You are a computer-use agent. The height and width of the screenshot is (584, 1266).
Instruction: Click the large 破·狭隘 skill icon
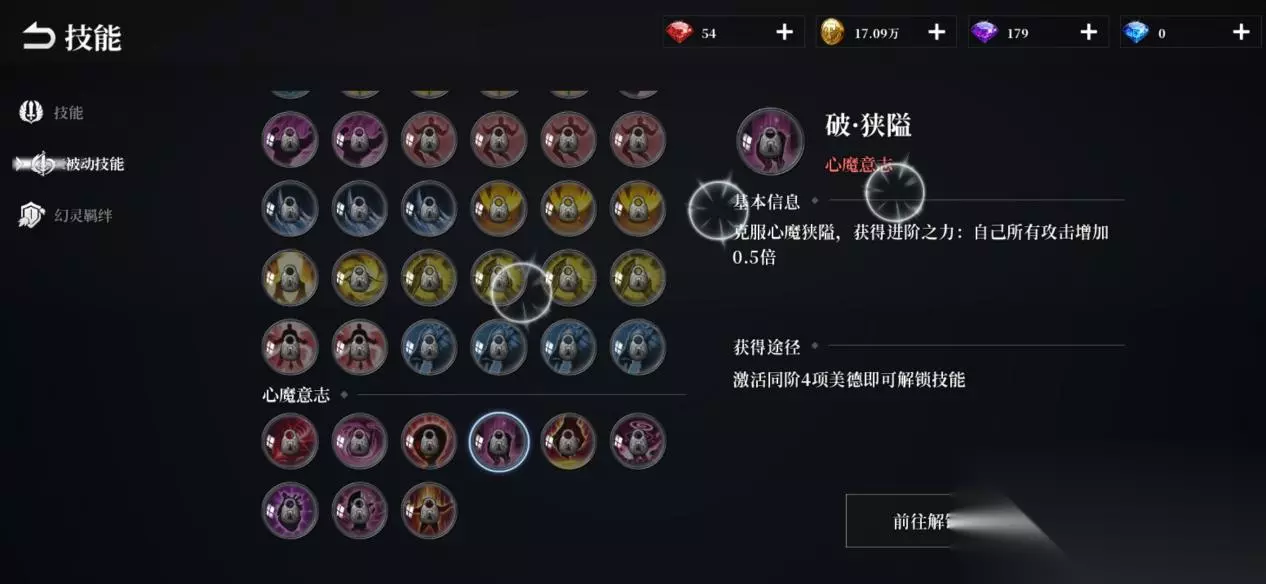(x=770, y=141)
